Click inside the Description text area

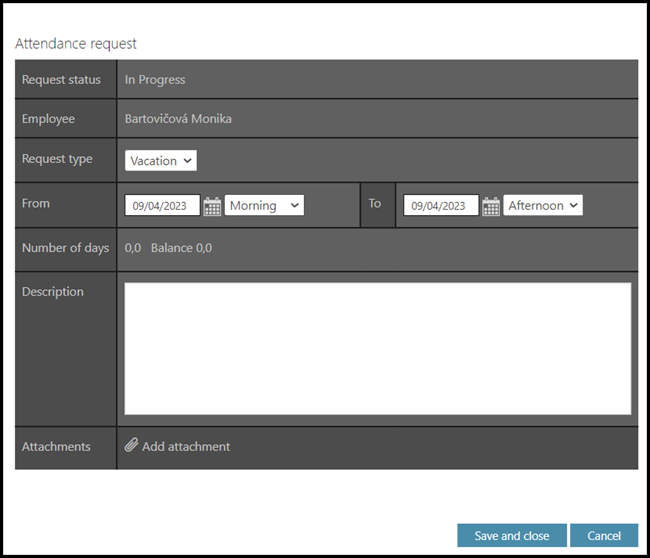pos(377,348)
